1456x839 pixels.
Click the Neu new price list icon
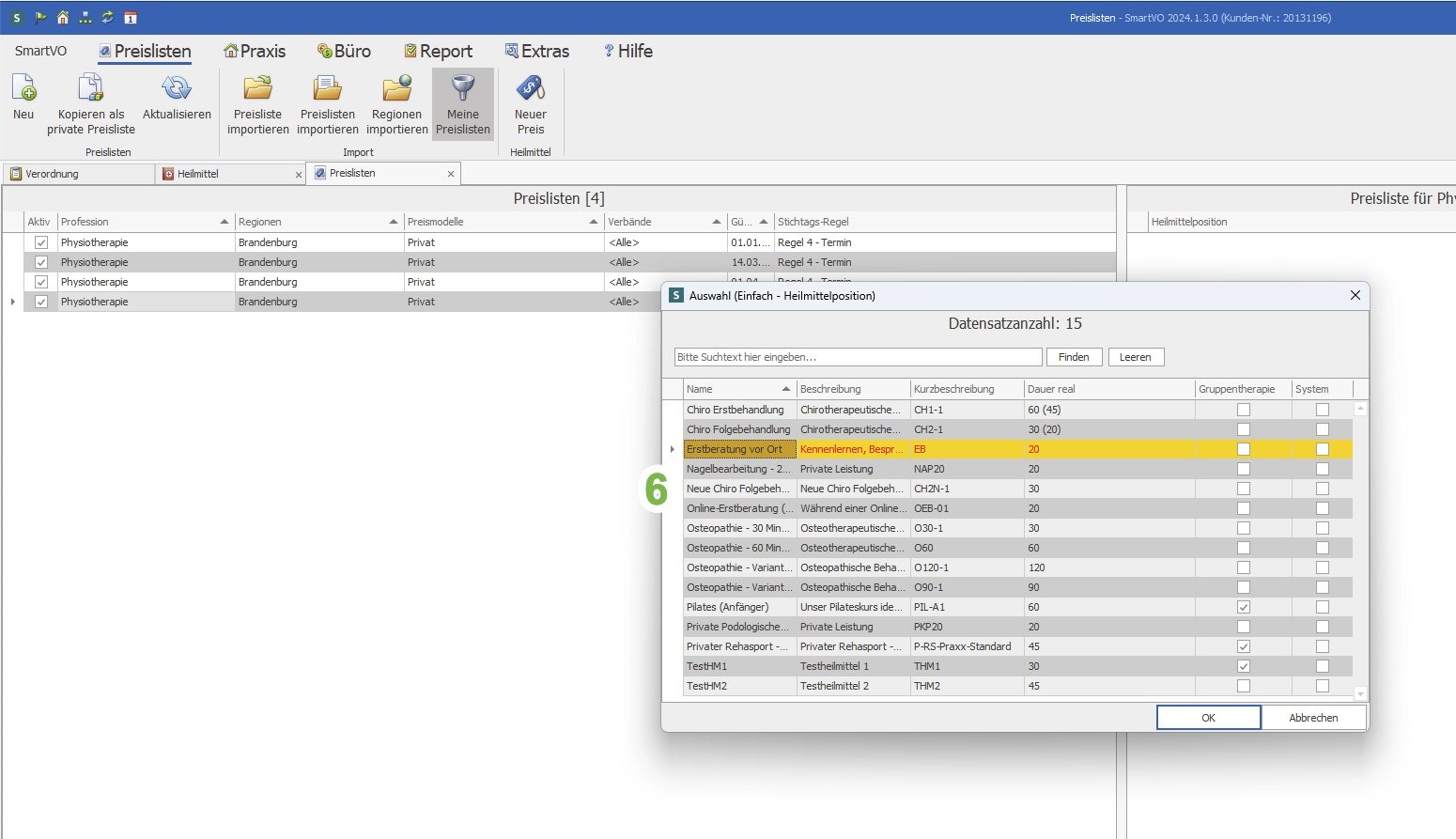pyautogui.click(x=23, y=89)
